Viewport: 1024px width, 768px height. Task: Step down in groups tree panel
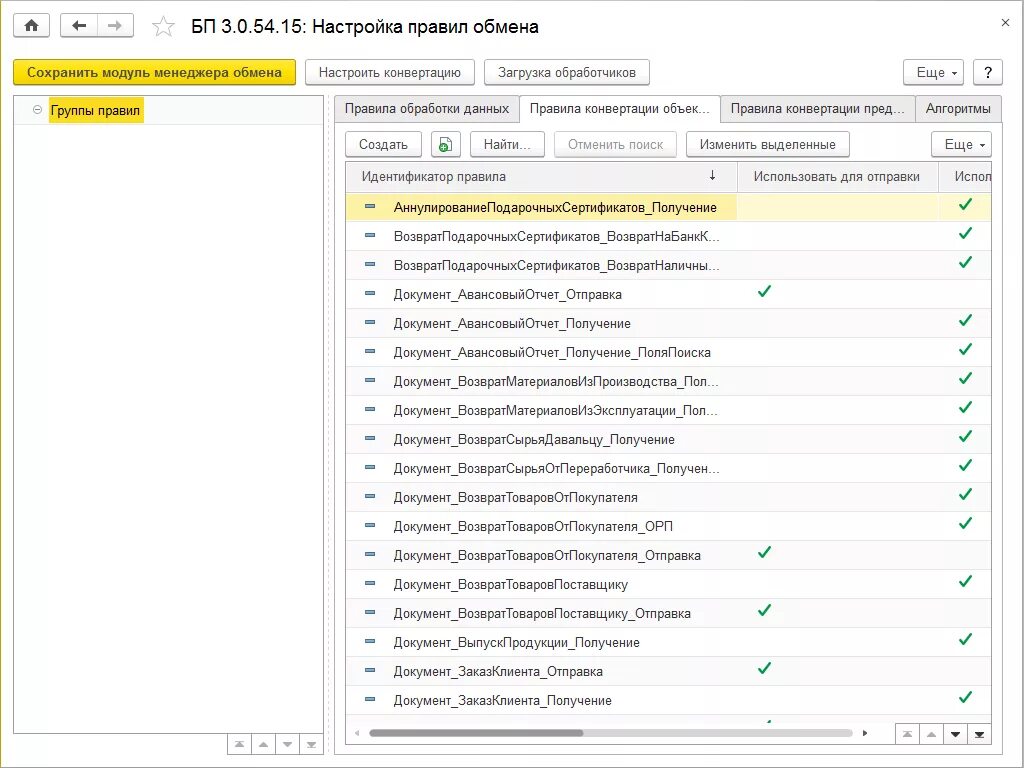click(x=287, y=744)
